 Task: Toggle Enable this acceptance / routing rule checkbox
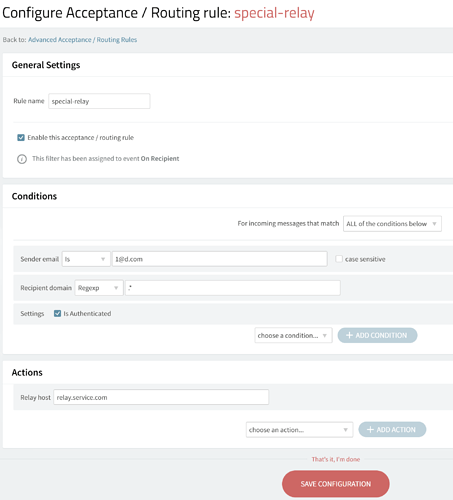tap(21, 138)
